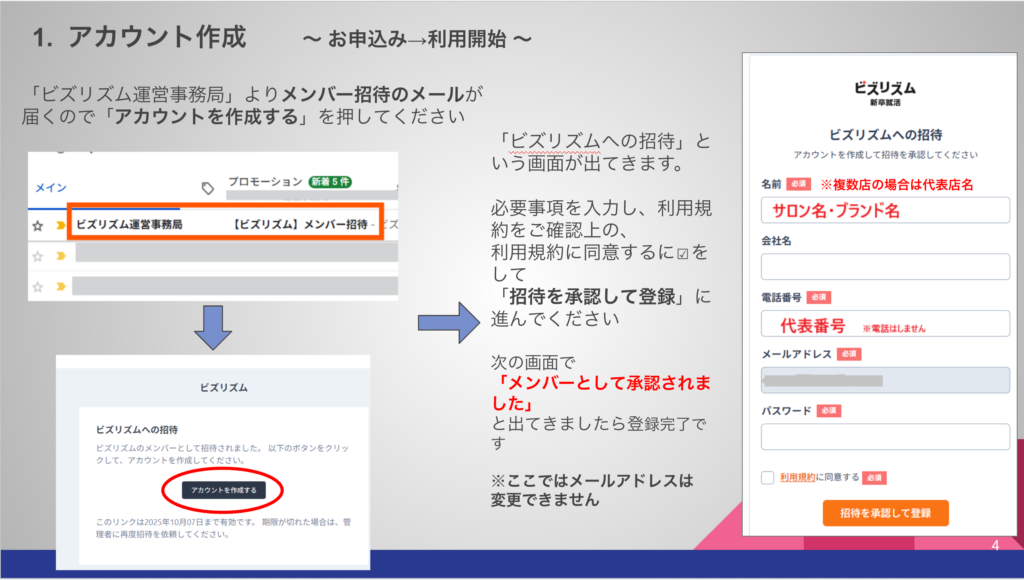Click the パスワード input field
Screen dimensions: 1024x580
(885, 437)
